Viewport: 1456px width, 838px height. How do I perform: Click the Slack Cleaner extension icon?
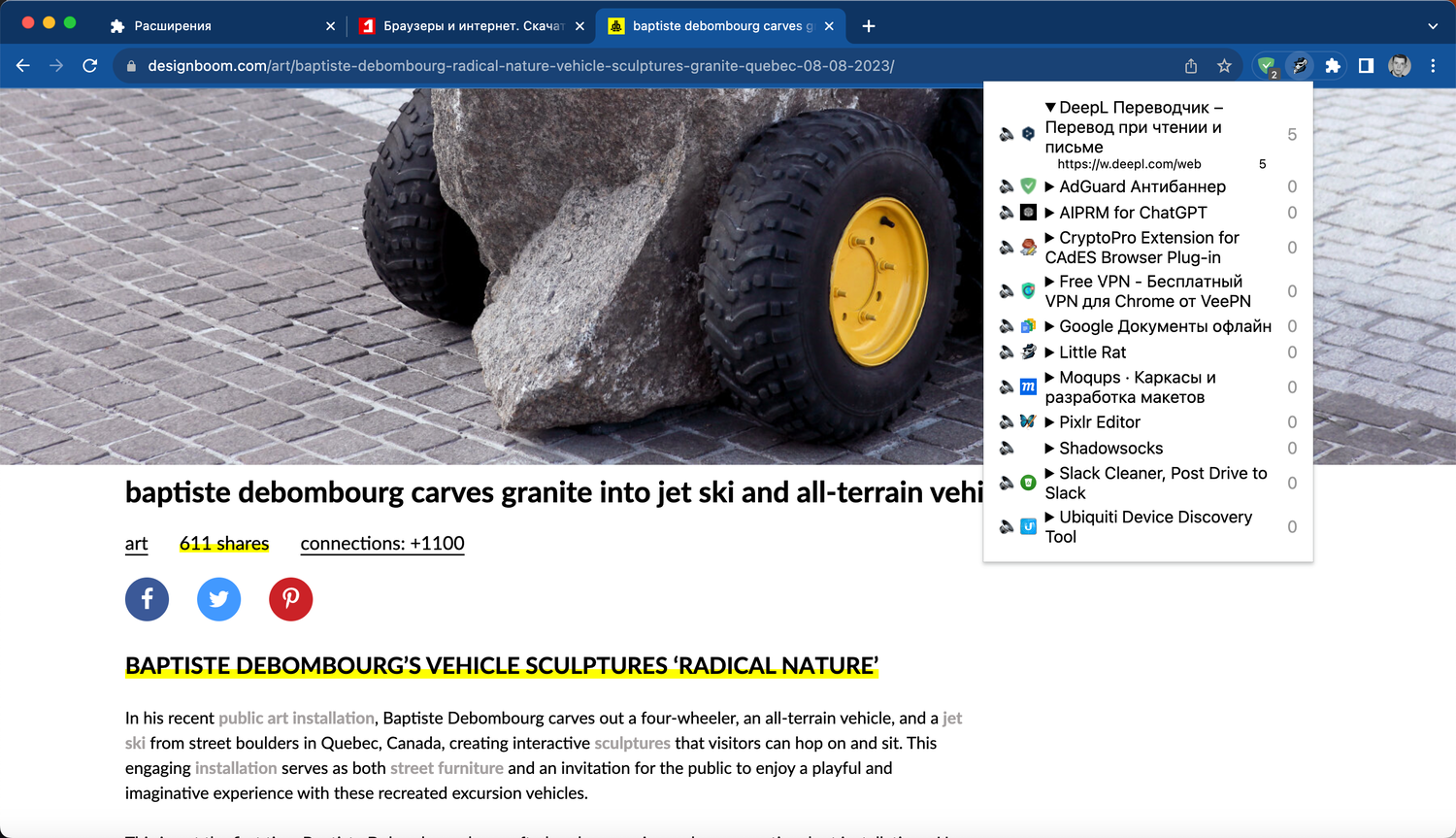(1028, 484)
